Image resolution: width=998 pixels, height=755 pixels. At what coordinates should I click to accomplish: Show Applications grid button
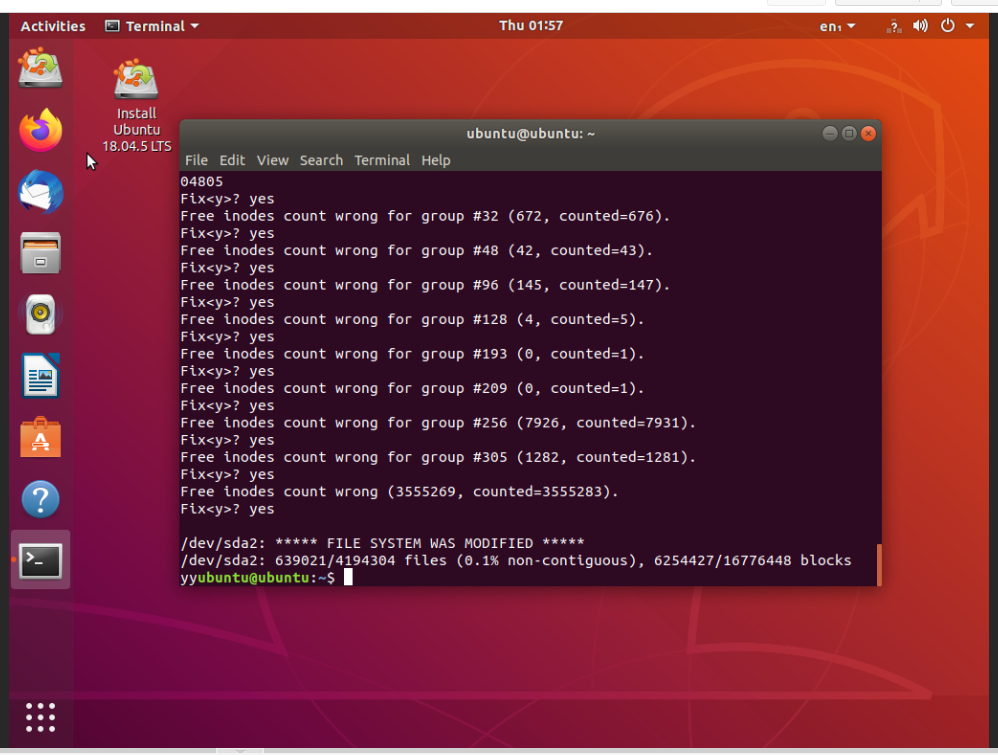coord(41,716)
